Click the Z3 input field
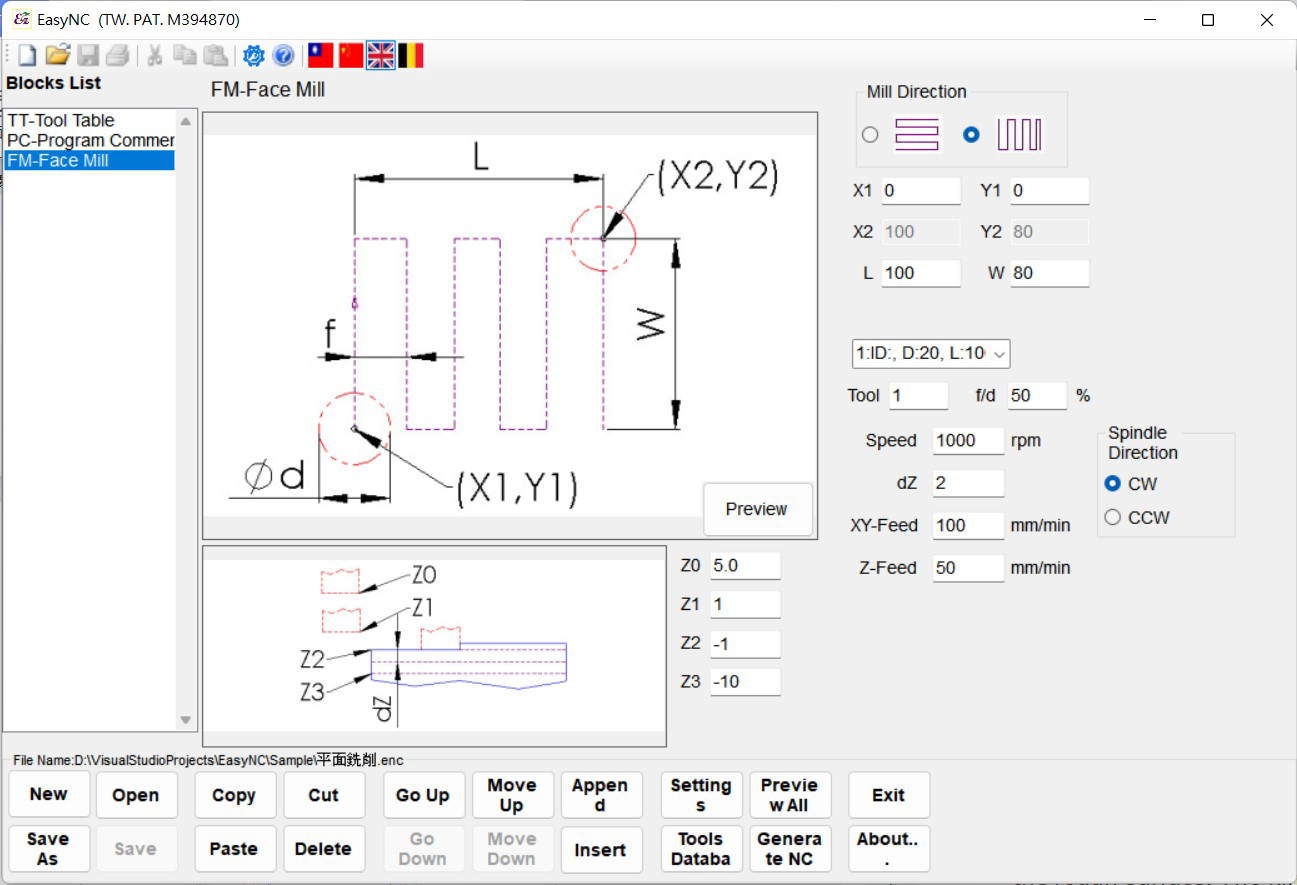Screen dimensions: 1297x885 pos(745,682)
